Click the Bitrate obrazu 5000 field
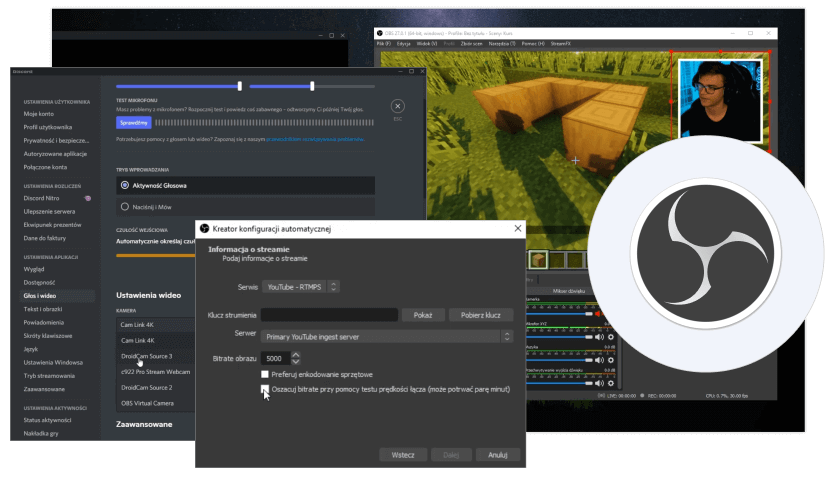The width and height of the screenshot is (834, 477). pos(276,358)
